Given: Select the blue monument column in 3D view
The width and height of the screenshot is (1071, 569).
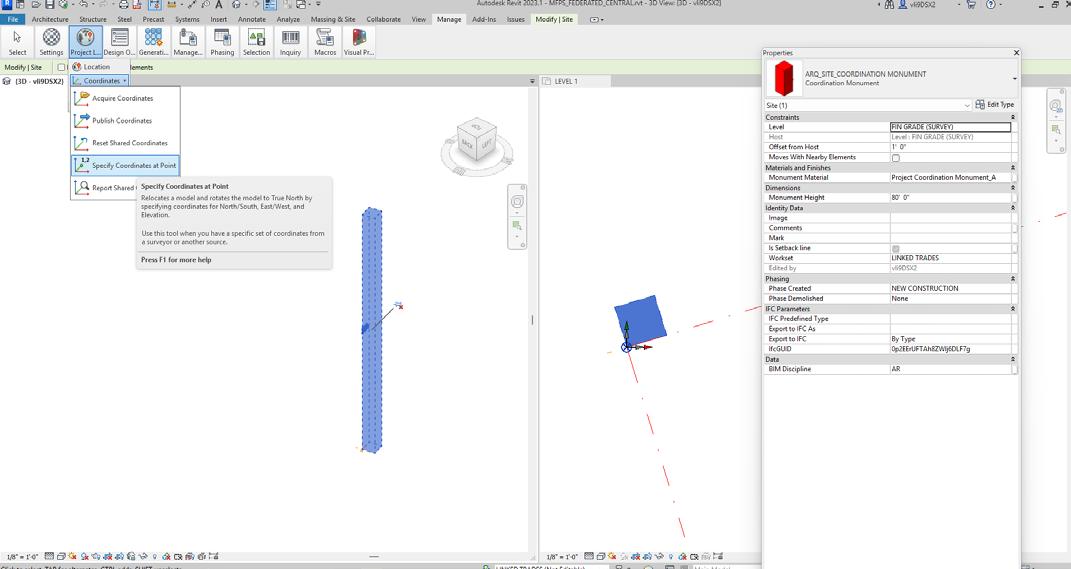Looking at the screenshot, I should click(372, 331).
